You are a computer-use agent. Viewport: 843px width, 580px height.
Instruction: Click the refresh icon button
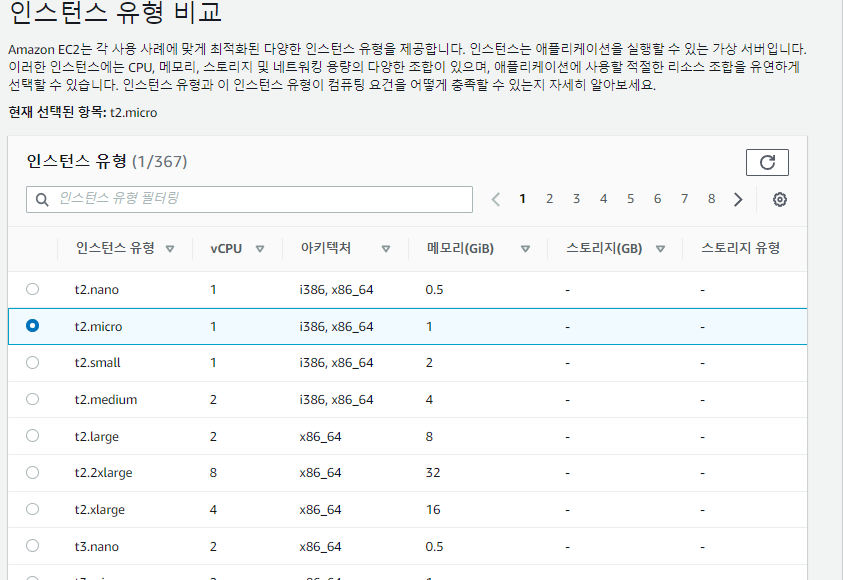767,162
